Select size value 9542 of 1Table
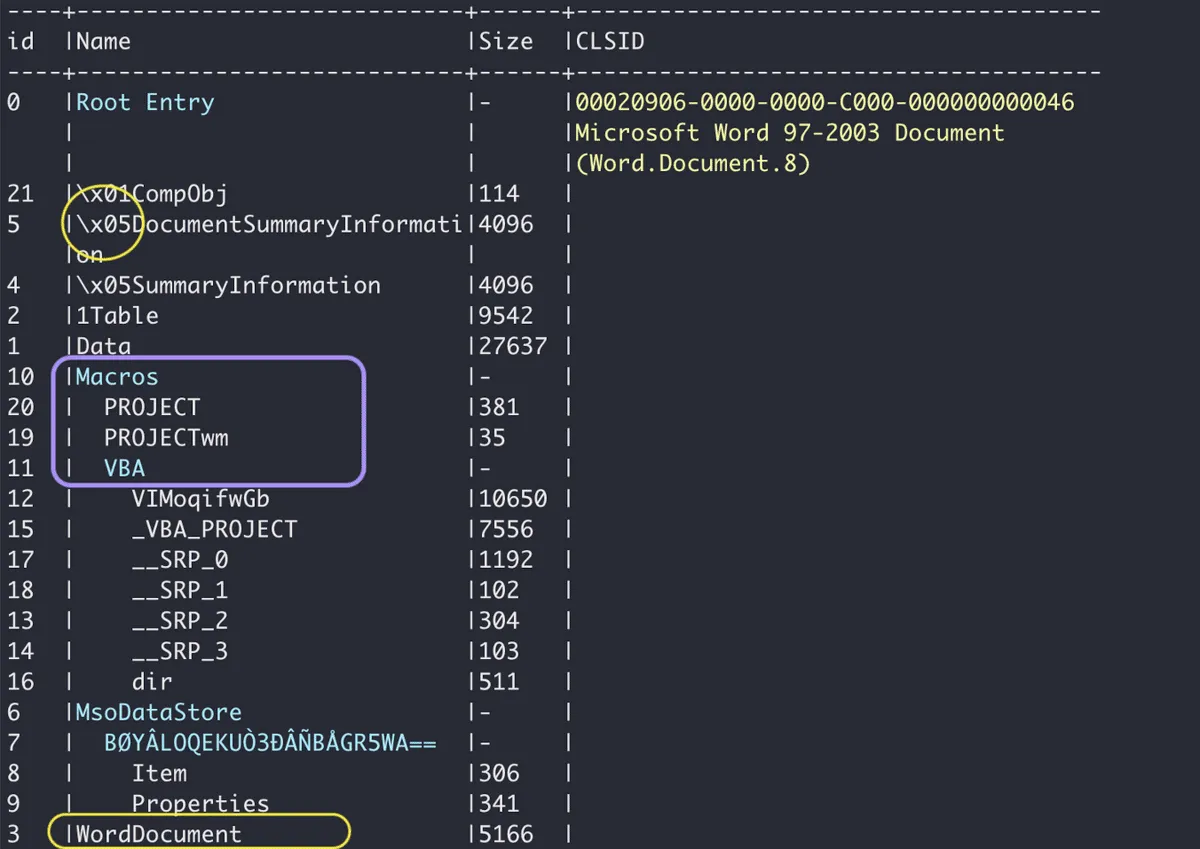The width and height of the screenshot is (1200, 849). tap(505, 316)
